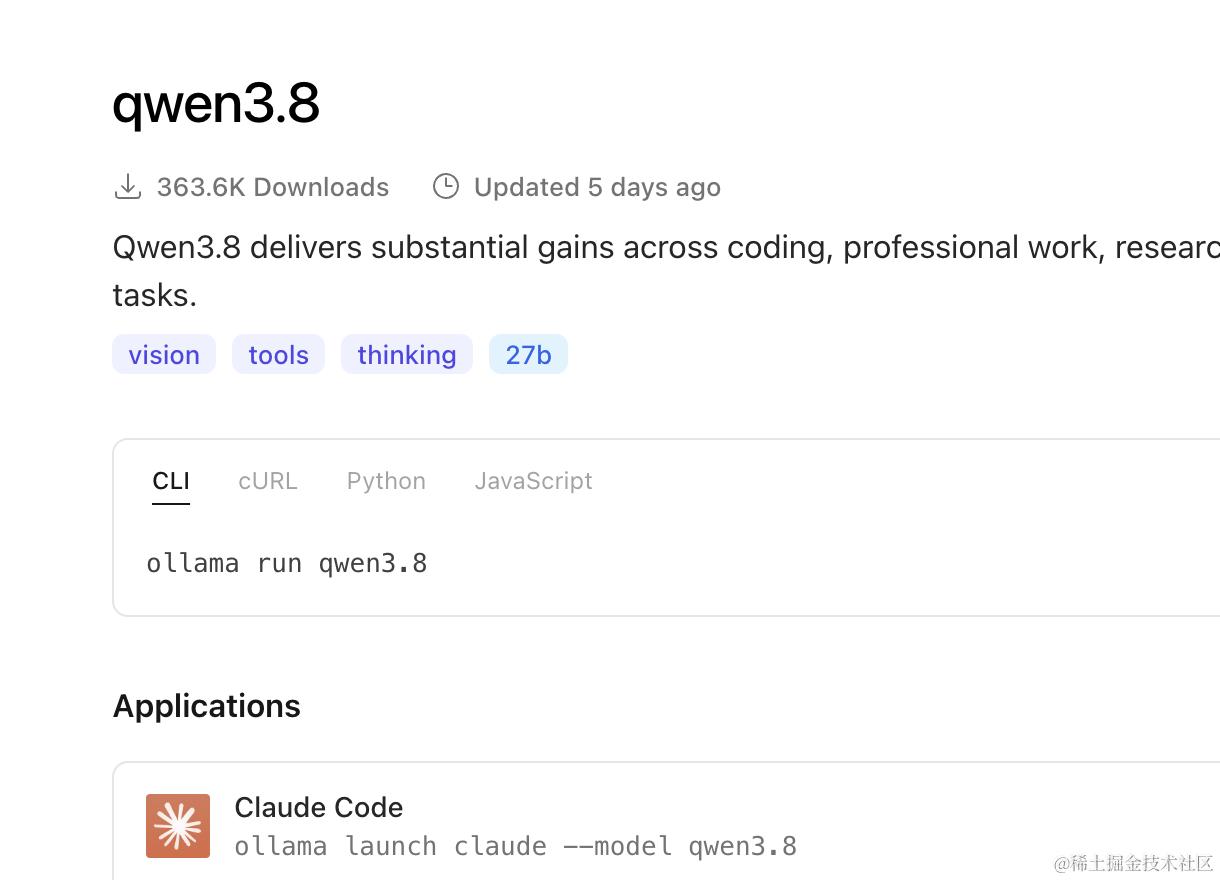
Task: Select the vision tag
Action: click(164, 355)
